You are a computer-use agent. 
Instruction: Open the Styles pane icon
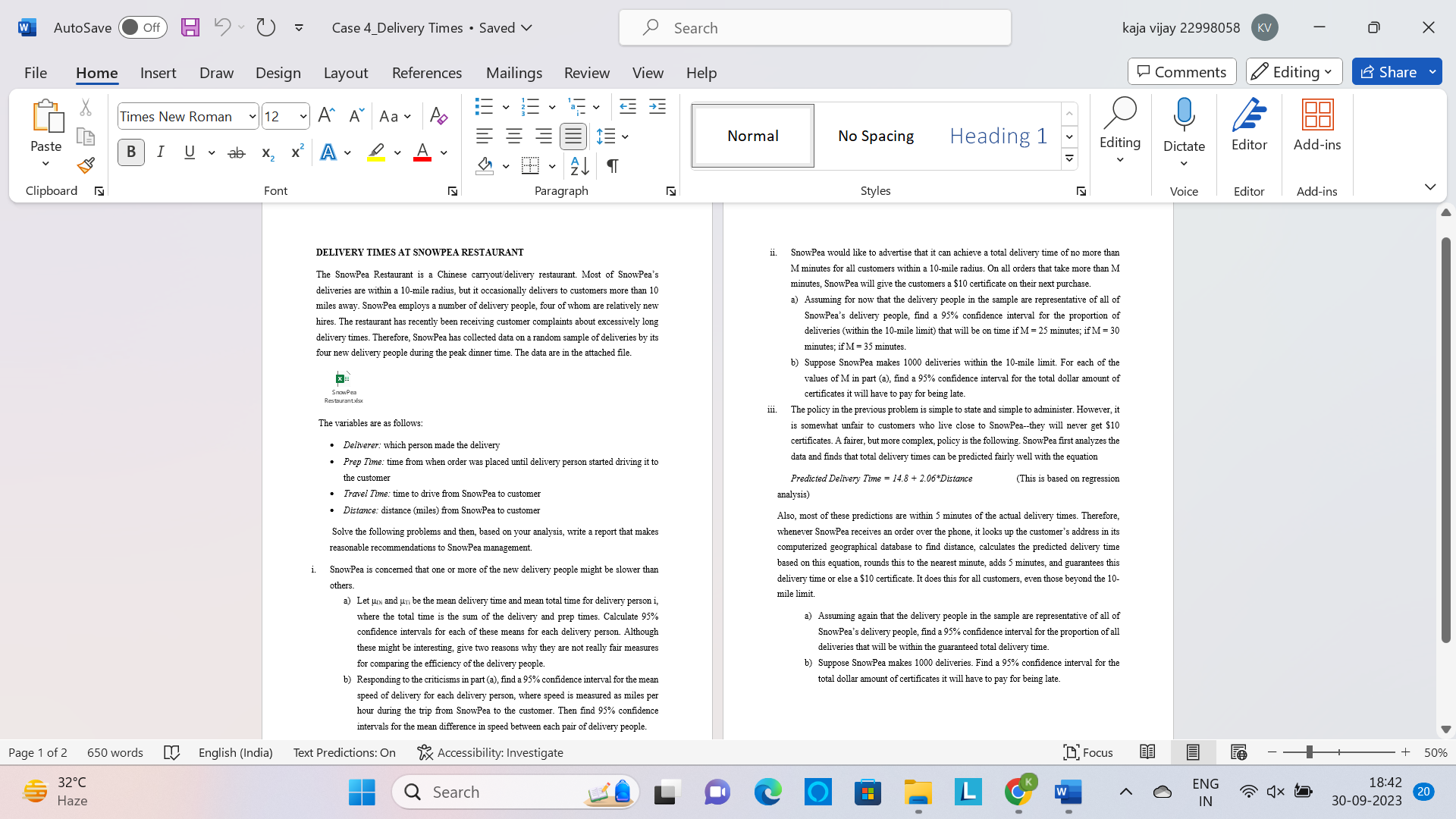[1079, 190]
